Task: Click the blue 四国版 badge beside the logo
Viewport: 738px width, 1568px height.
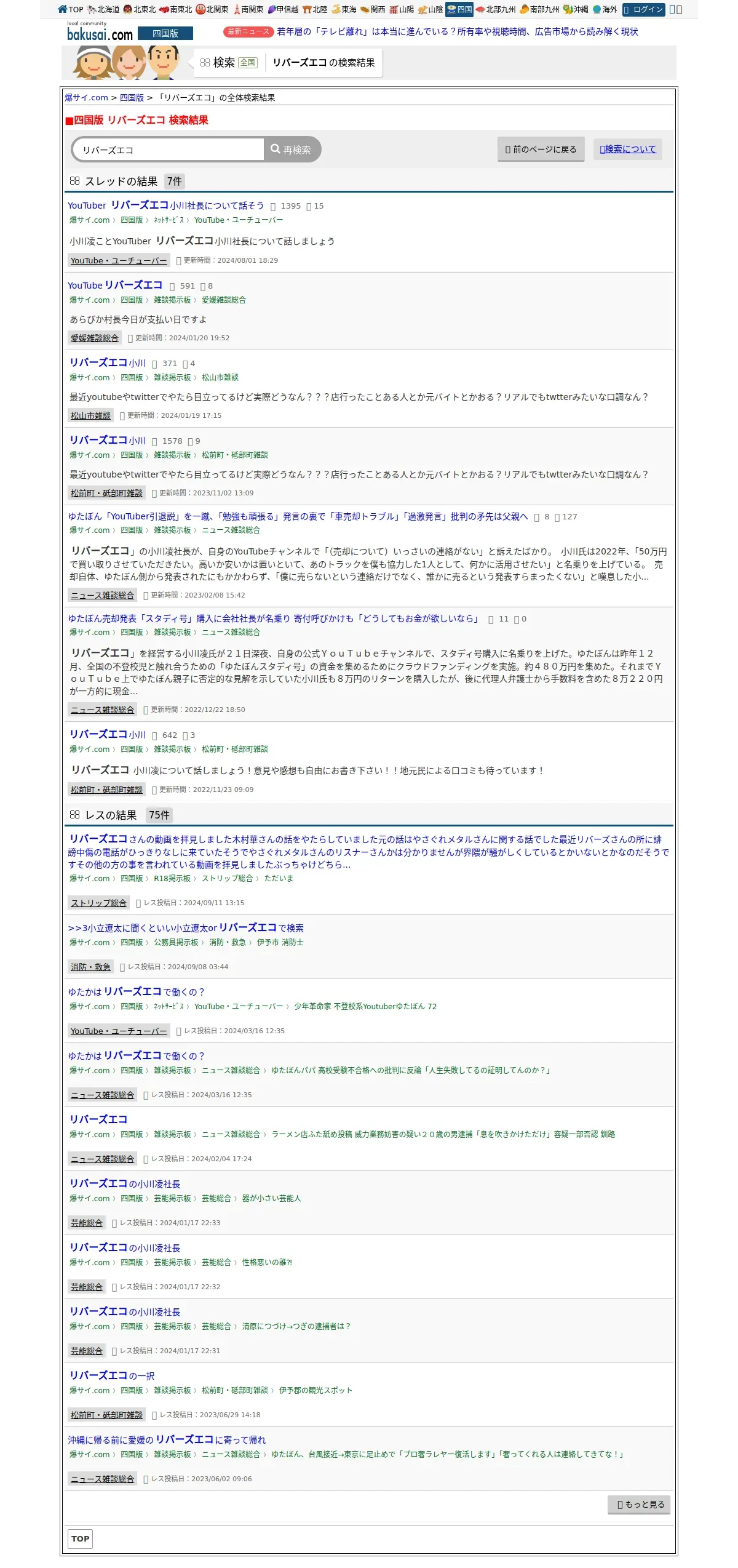Action: pyautogui.click(x=165, y=33)
